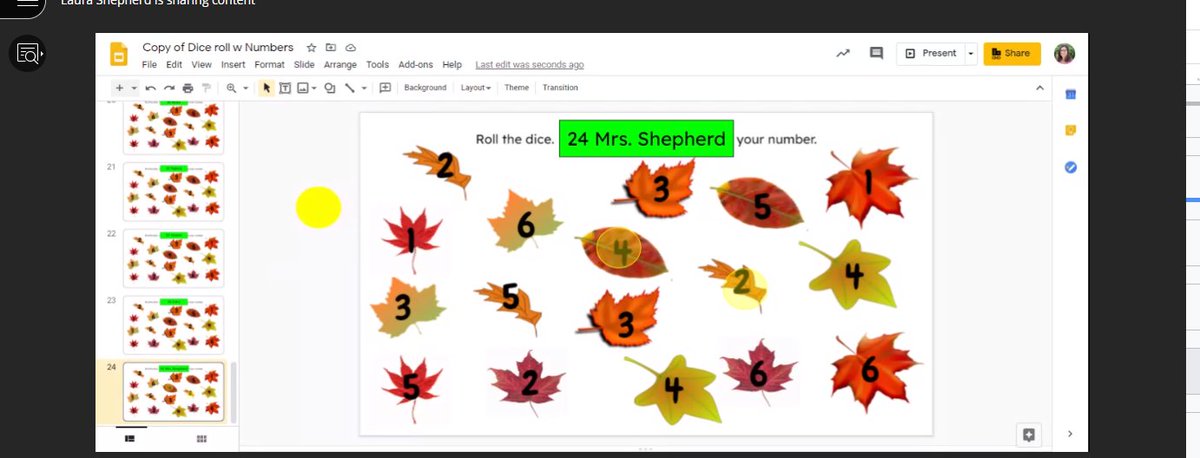Select the Shape tool
1200x458 pixels.
pyautogui.click(x=330, y=88)
